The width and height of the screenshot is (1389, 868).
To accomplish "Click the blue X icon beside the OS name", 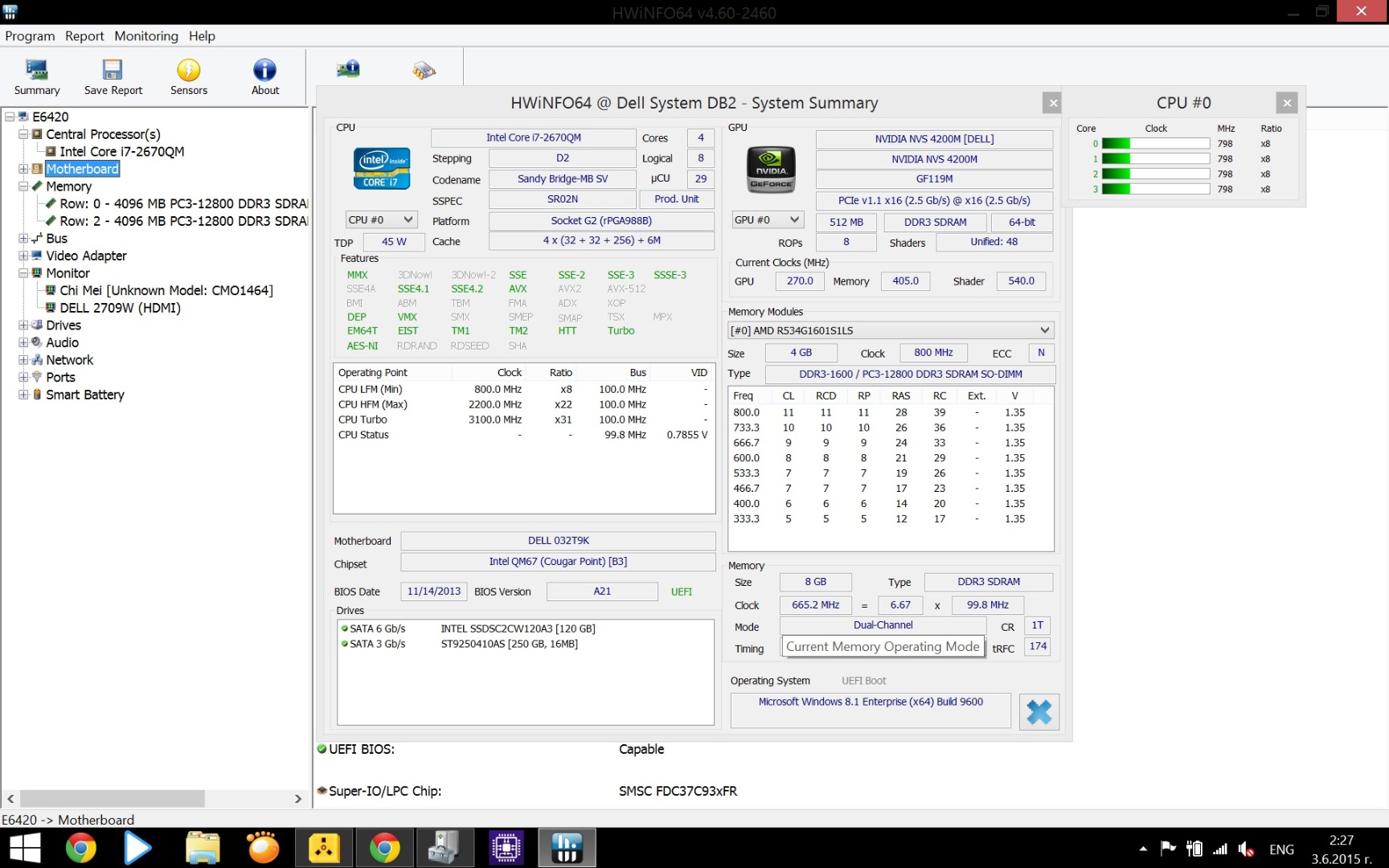I will [x=1039, y=712].
